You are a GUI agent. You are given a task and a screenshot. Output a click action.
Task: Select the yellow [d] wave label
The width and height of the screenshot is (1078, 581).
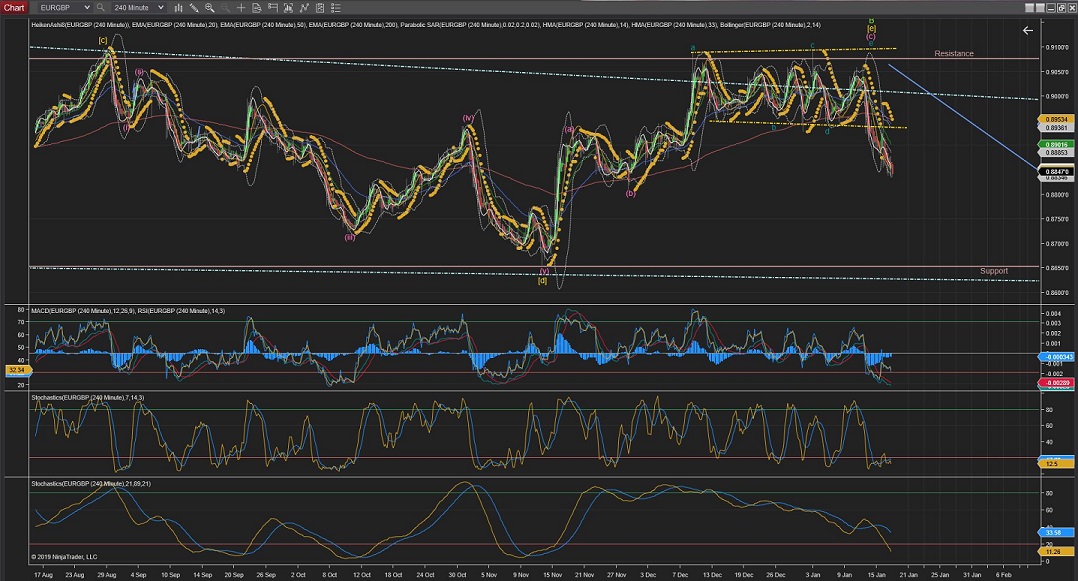coord(542,281)
